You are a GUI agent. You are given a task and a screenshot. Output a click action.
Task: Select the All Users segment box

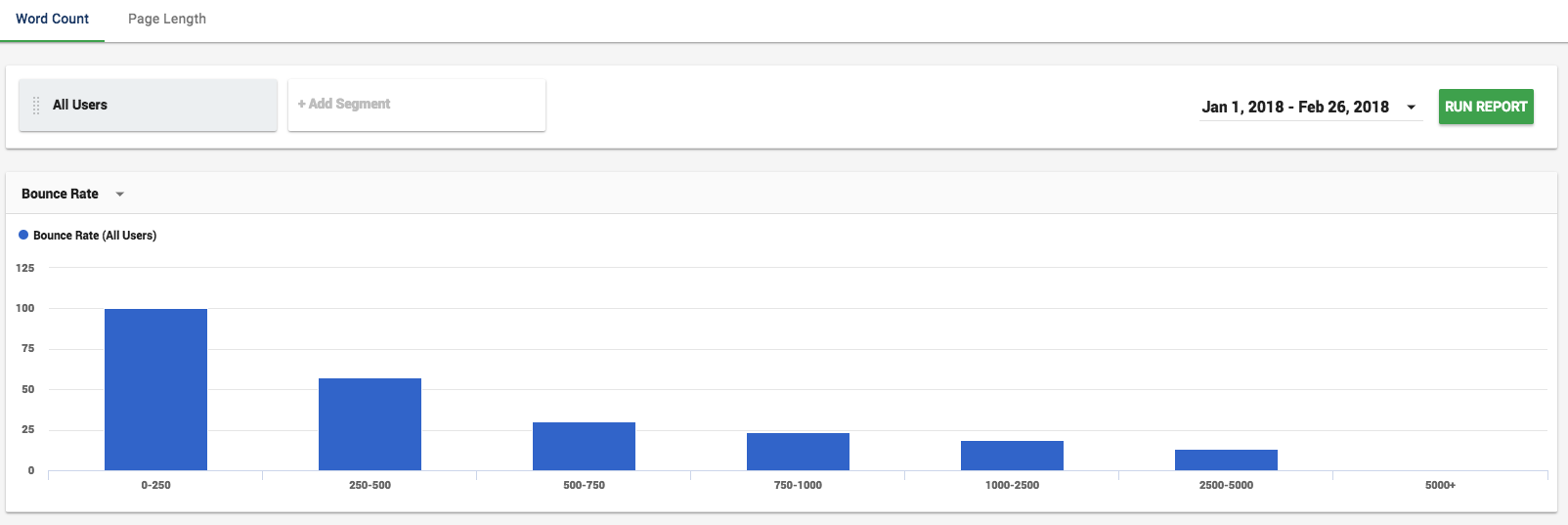(148, 105)
